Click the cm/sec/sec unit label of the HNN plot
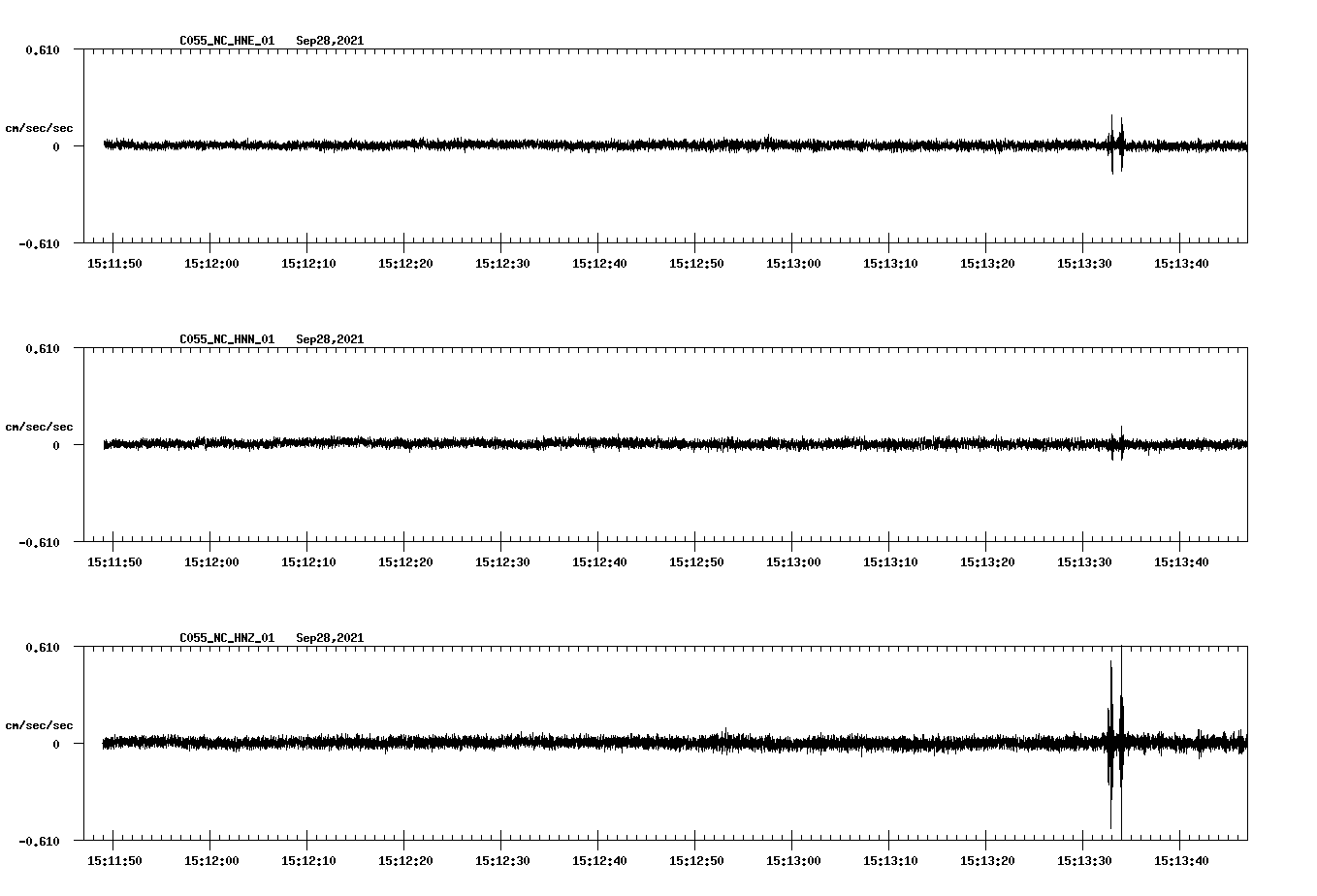This screenshot has width=1317, height=896. (x=39, y=427)
